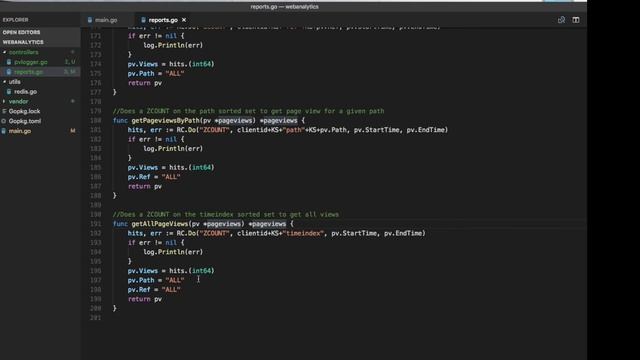Open changes icon in editor toolbar
Screen dimensions: 640x360
coord(561,20)
